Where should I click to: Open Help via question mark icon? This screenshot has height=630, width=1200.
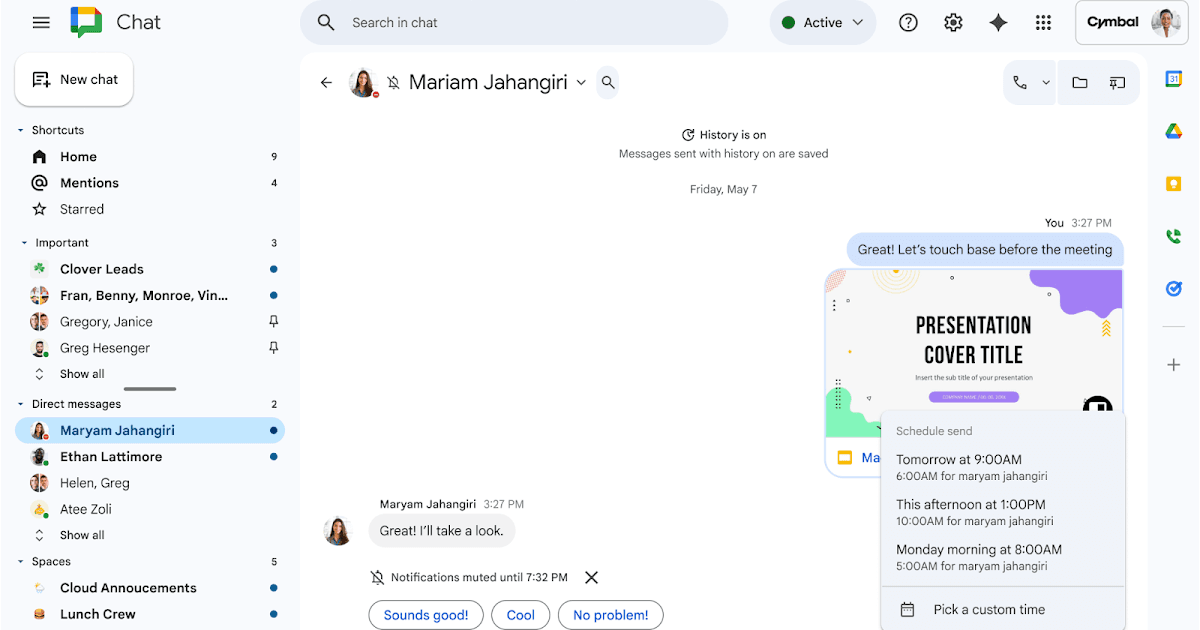tap(908, 23)
